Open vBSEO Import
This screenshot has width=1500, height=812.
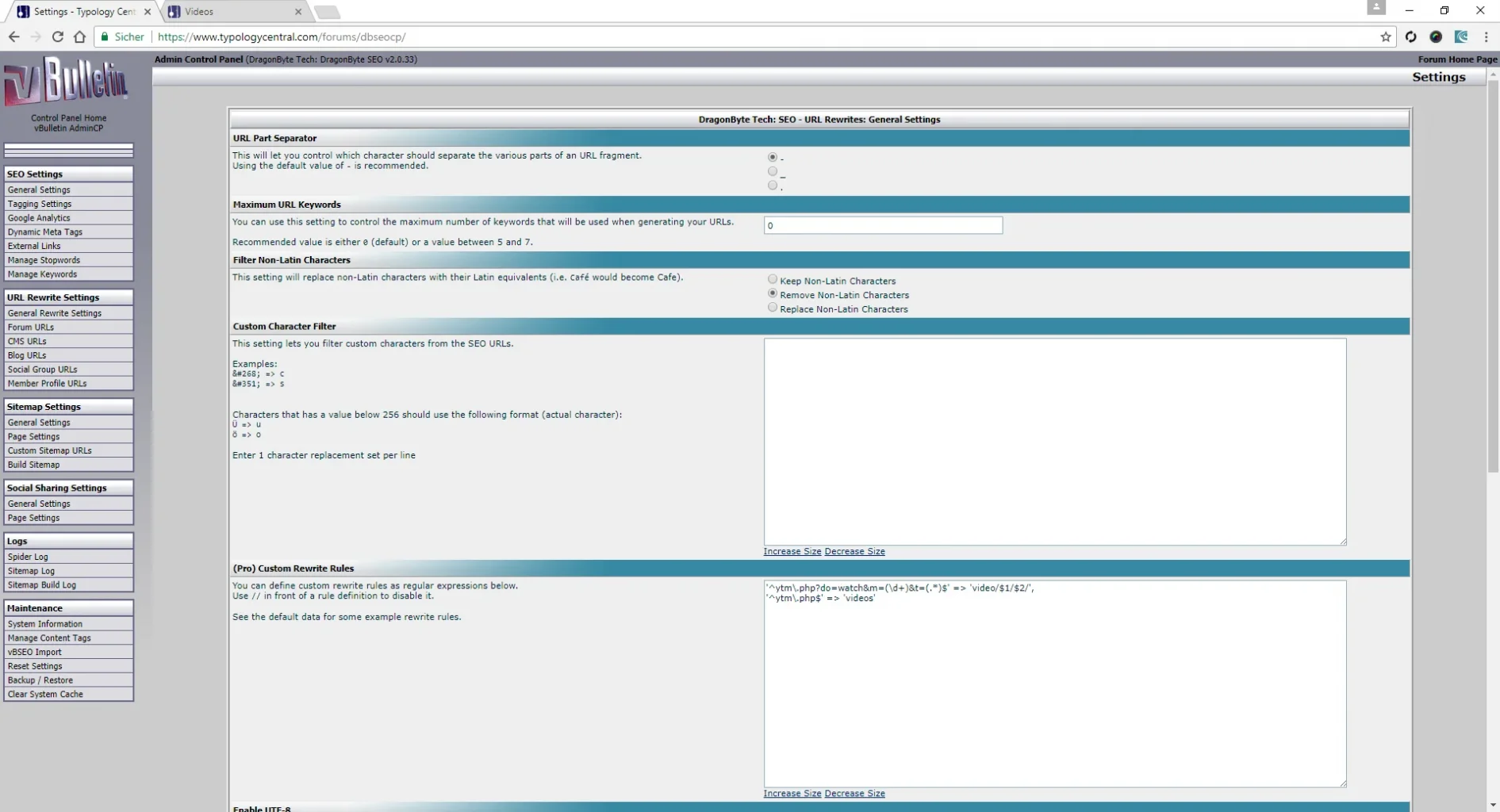coord(68,652)
